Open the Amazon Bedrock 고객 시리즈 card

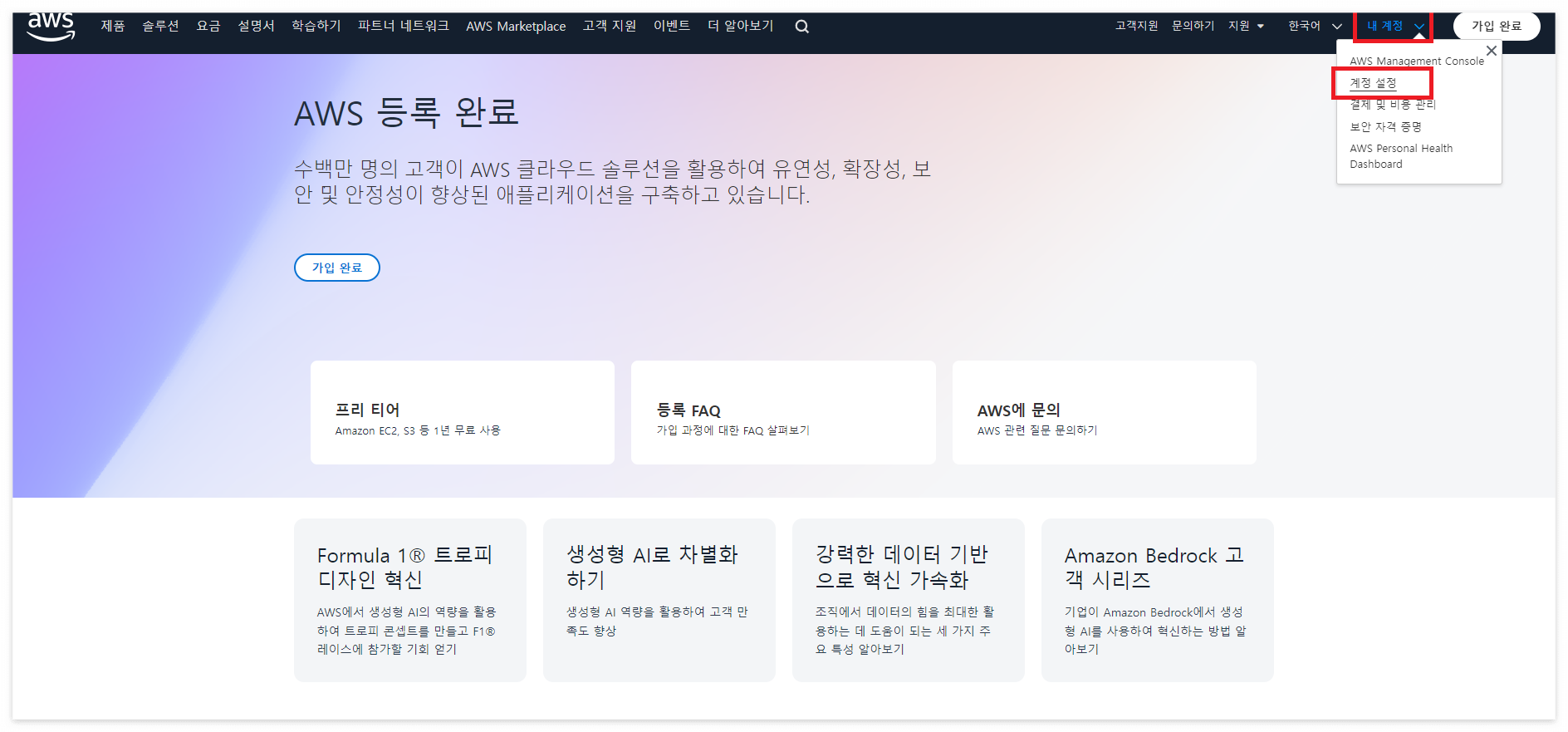pyautogui.click(x=1158, y=600)
